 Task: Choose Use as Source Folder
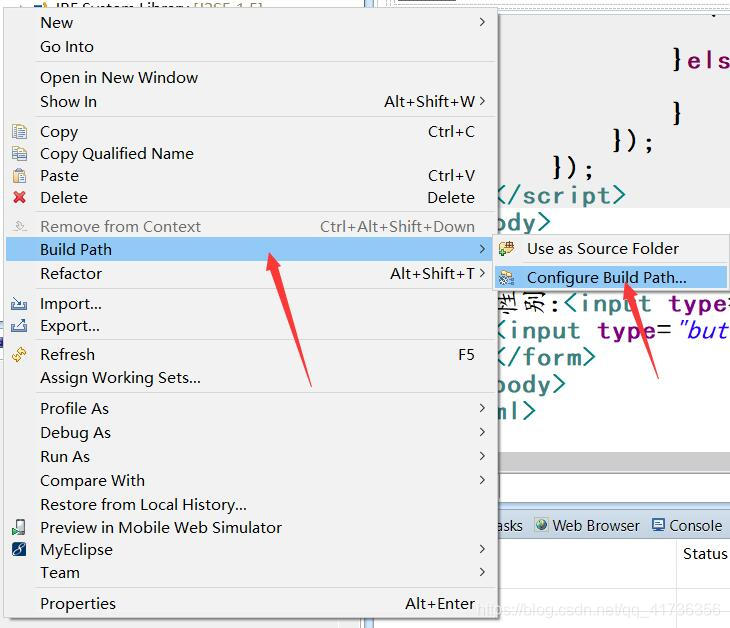[x=610, y=249]
